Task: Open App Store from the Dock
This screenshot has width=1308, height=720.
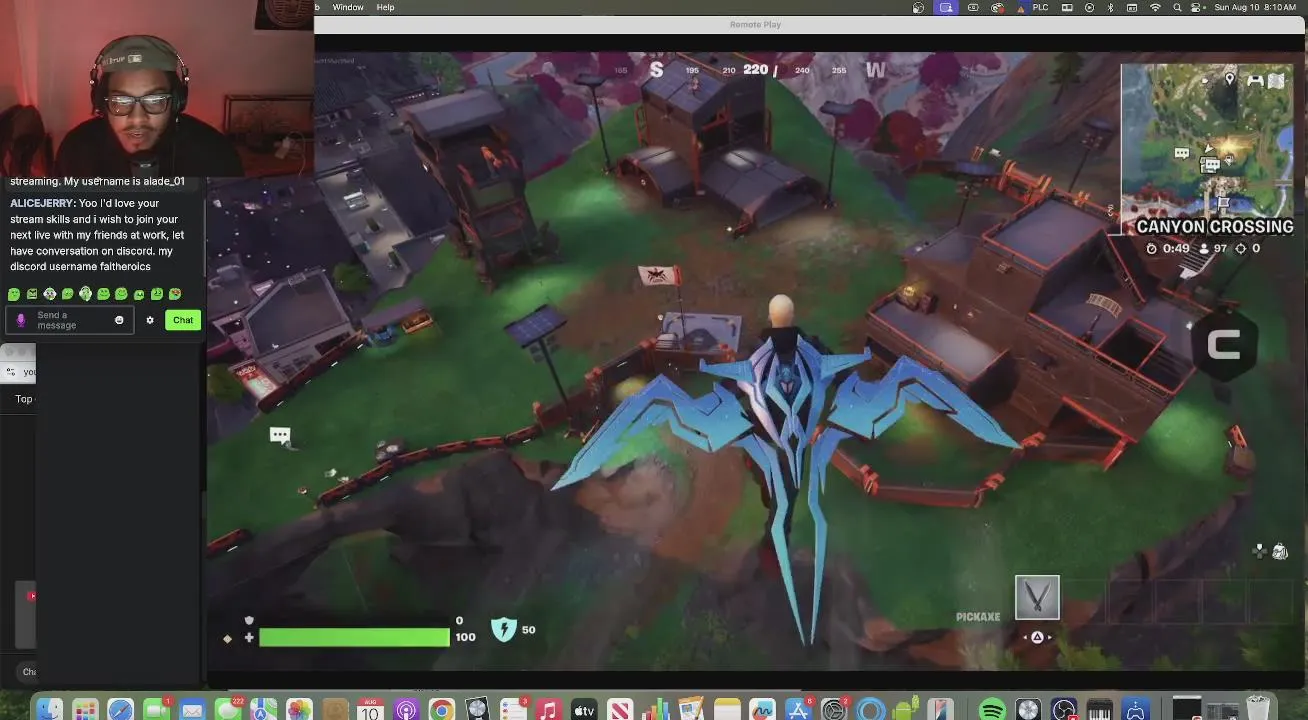Action: [798, 710]
